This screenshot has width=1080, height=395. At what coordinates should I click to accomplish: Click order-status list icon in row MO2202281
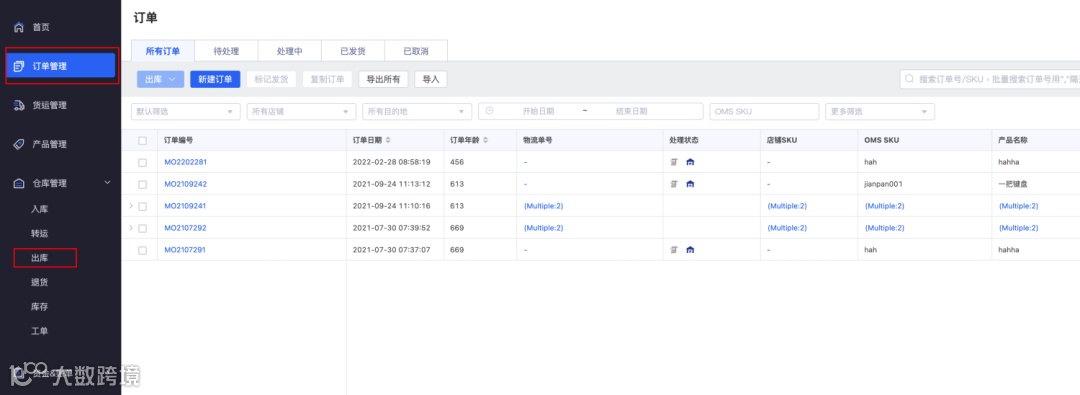pyautogui.click(x=675, y=162)
